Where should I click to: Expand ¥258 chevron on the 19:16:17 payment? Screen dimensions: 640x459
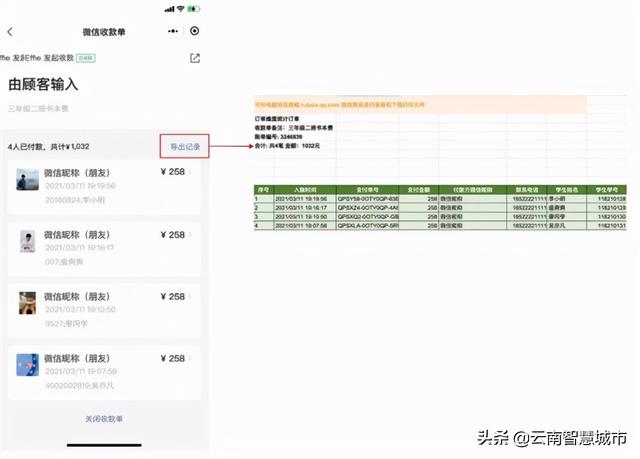coord(190,235)
